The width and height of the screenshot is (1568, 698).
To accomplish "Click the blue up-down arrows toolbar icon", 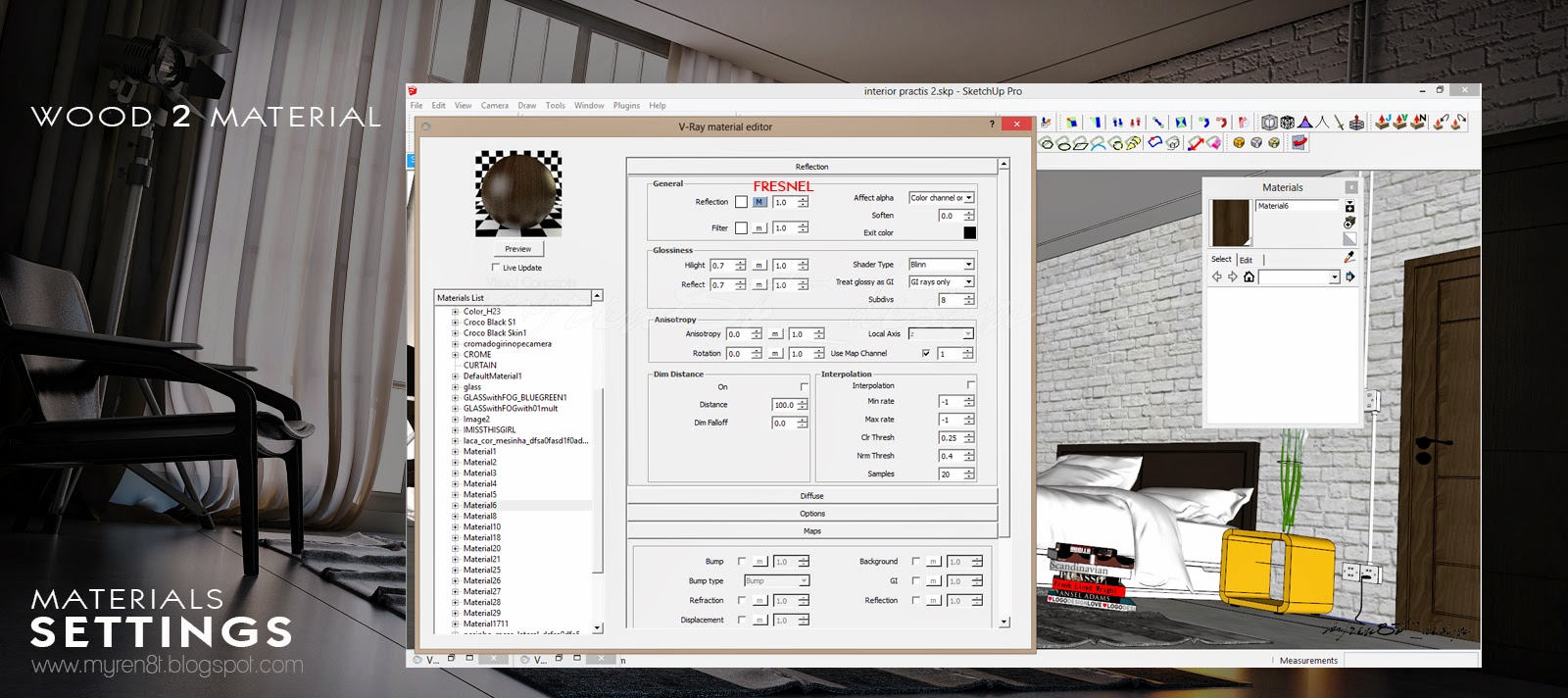I will (x=1117, y=123).
